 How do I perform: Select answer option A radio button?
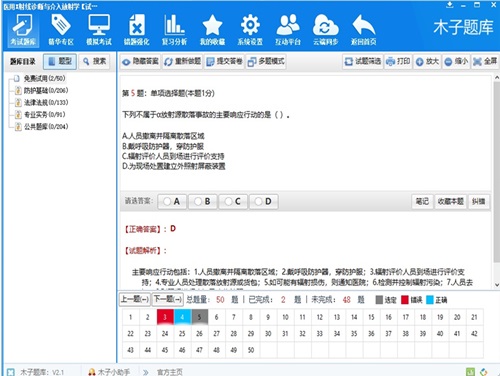172,201
